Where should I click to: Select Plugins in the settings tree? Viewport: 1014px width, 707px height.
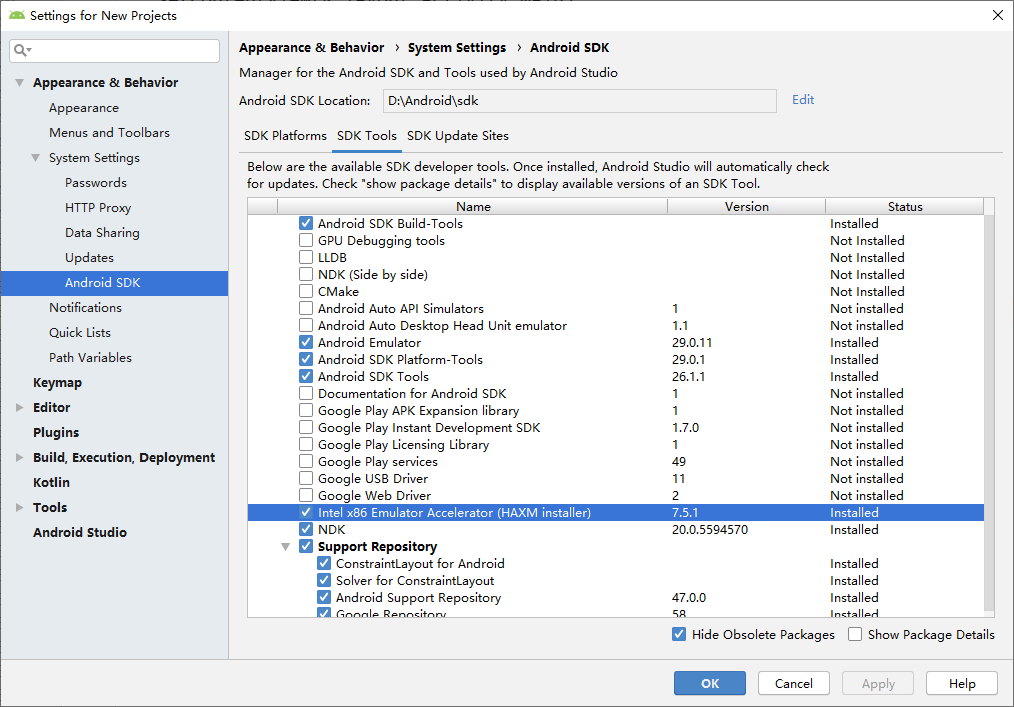pyautogui.click(x=56, y=433)
